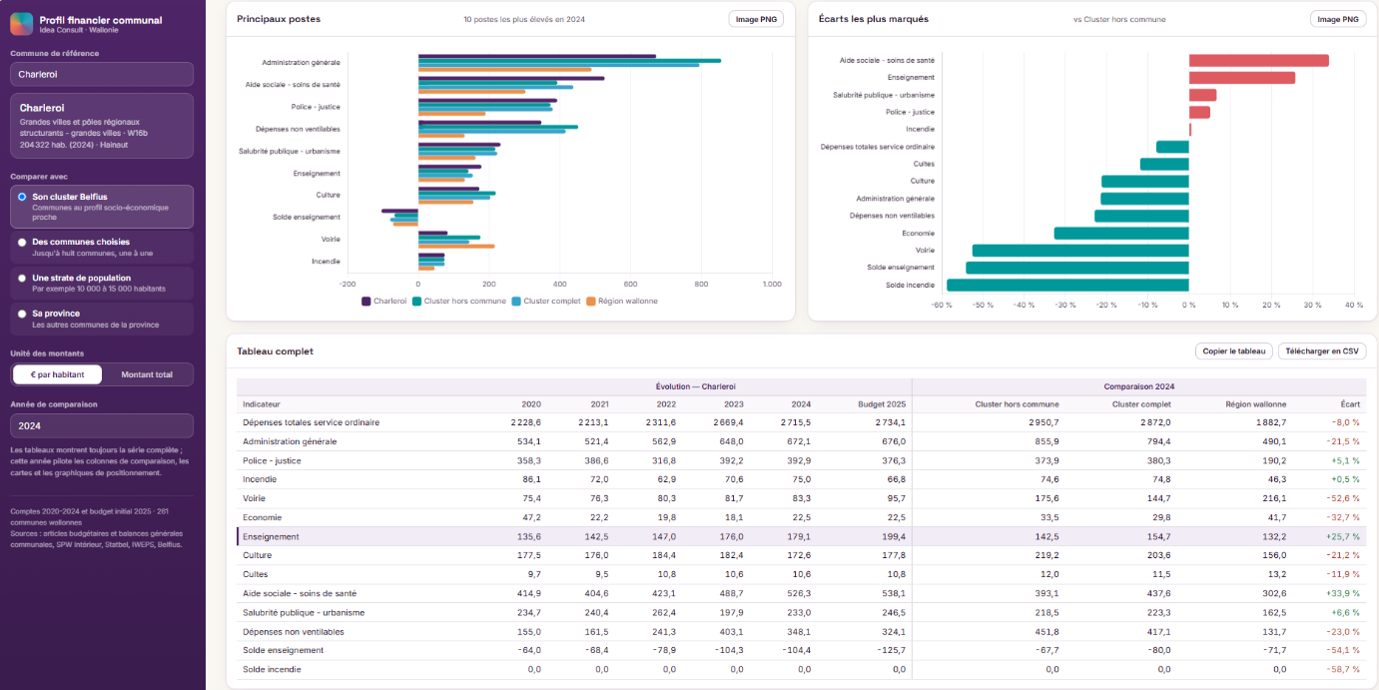This screenshot has width=1379, height=690.
Task: Click the +33,9 % écart value
Action: [x=1342, y=594]
